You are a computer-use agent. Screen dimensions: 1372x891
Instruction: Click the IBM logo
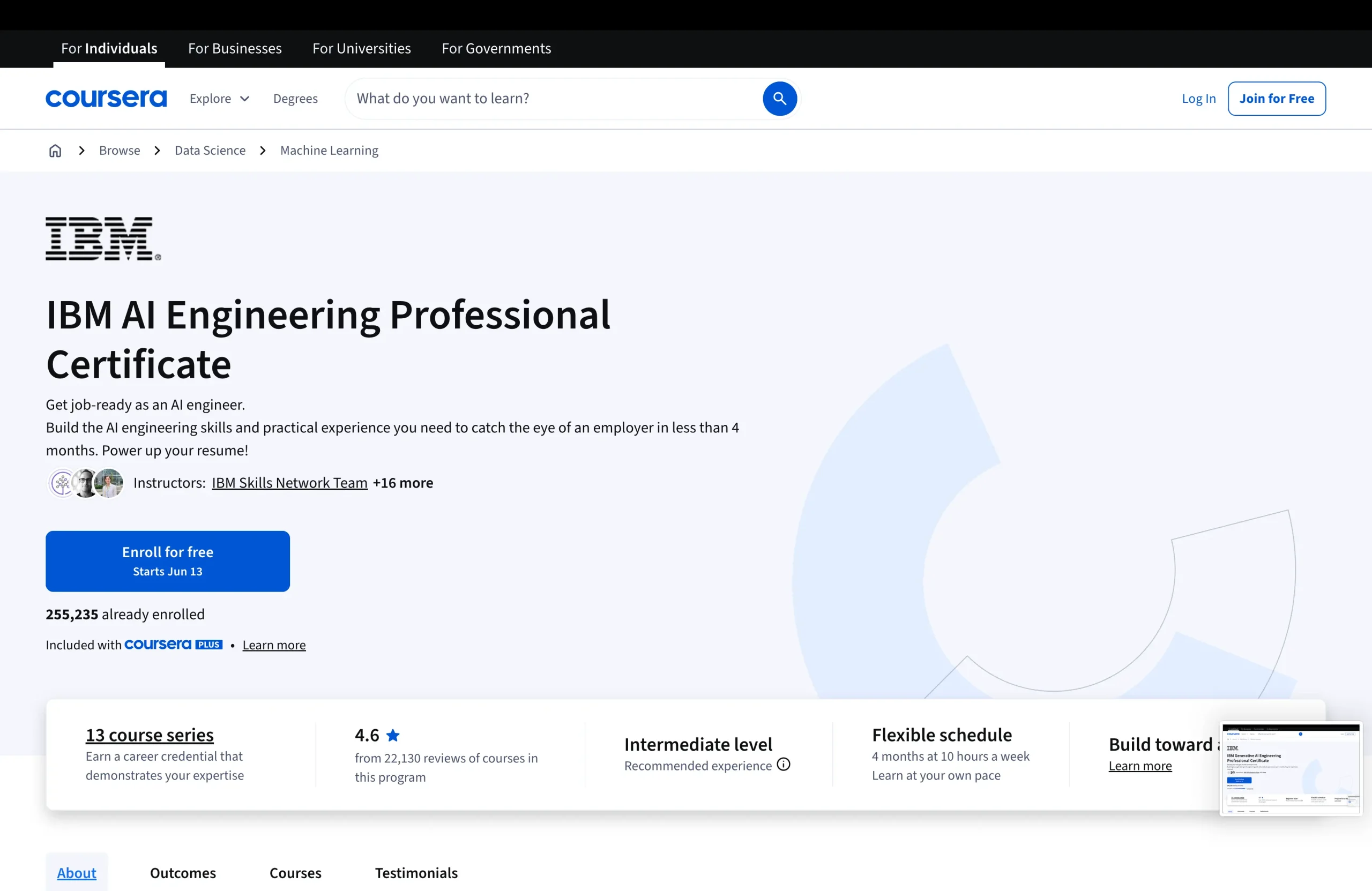pos(103,238)
